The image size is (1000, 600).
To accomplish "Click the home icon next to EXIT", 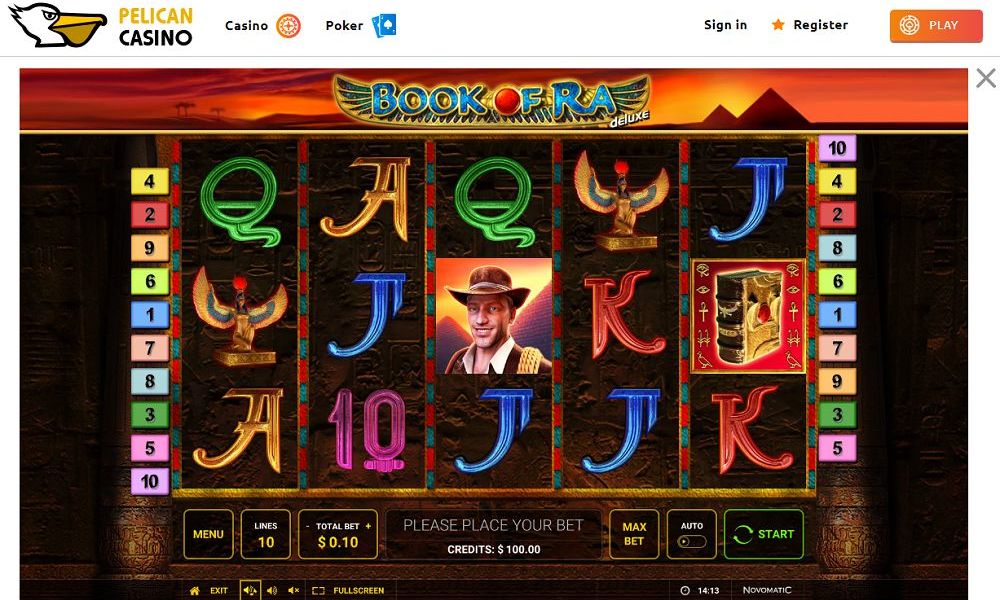I will tap(195, 590).
